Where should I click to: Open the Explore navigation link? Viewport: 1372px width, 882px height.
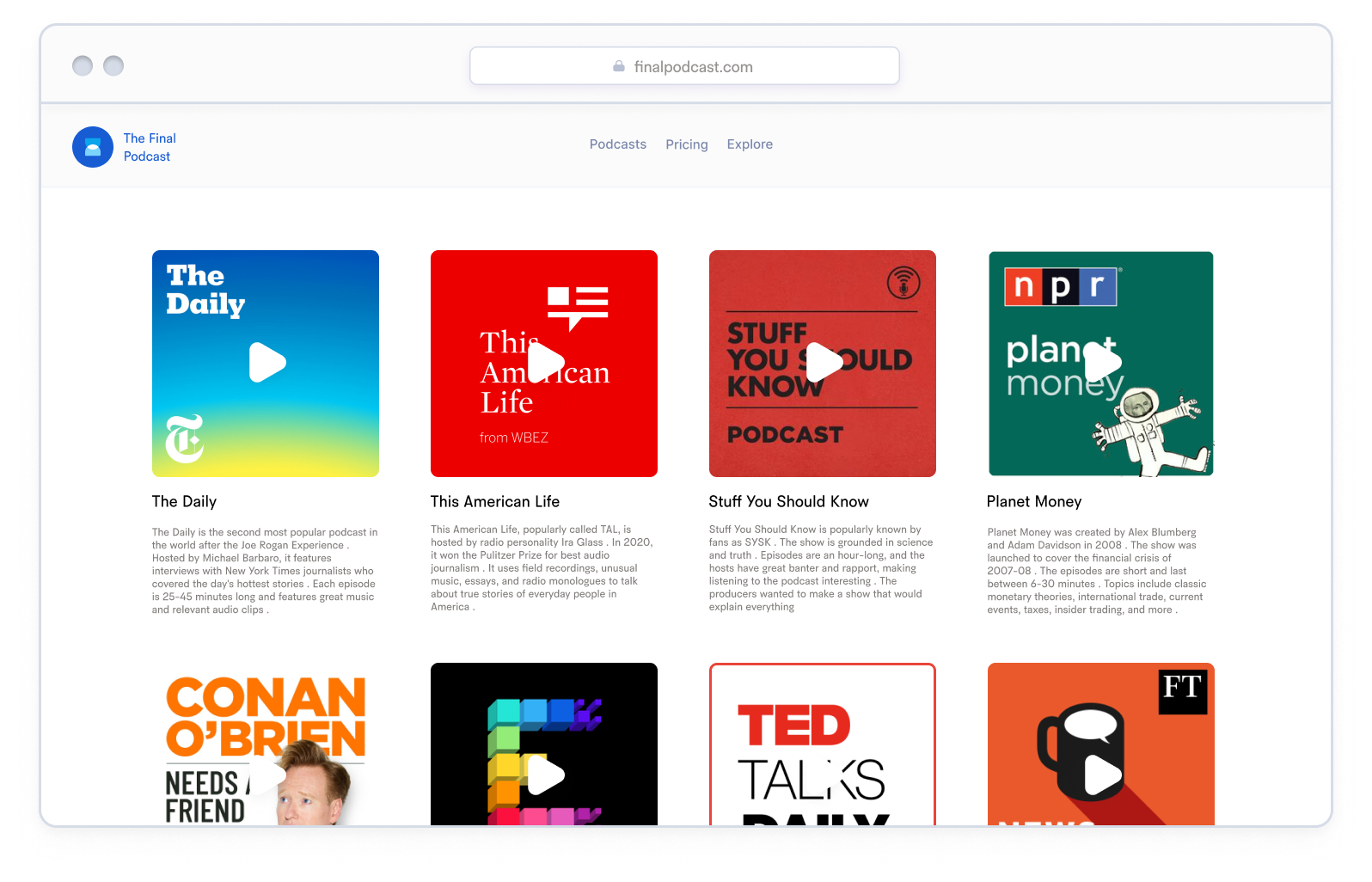[x=750, y=144]
